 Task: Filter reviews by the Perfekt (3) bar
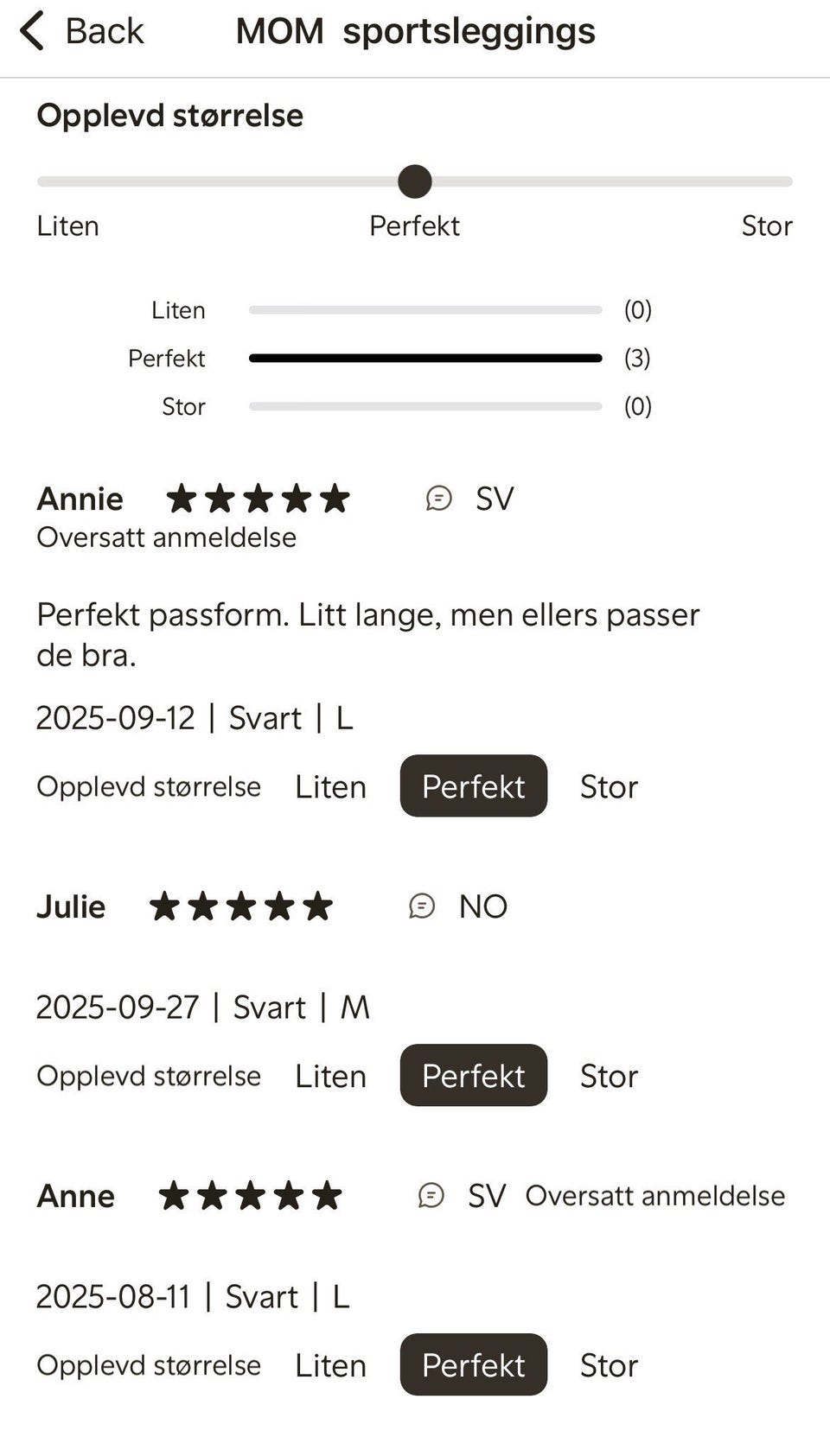click(425, 358)
